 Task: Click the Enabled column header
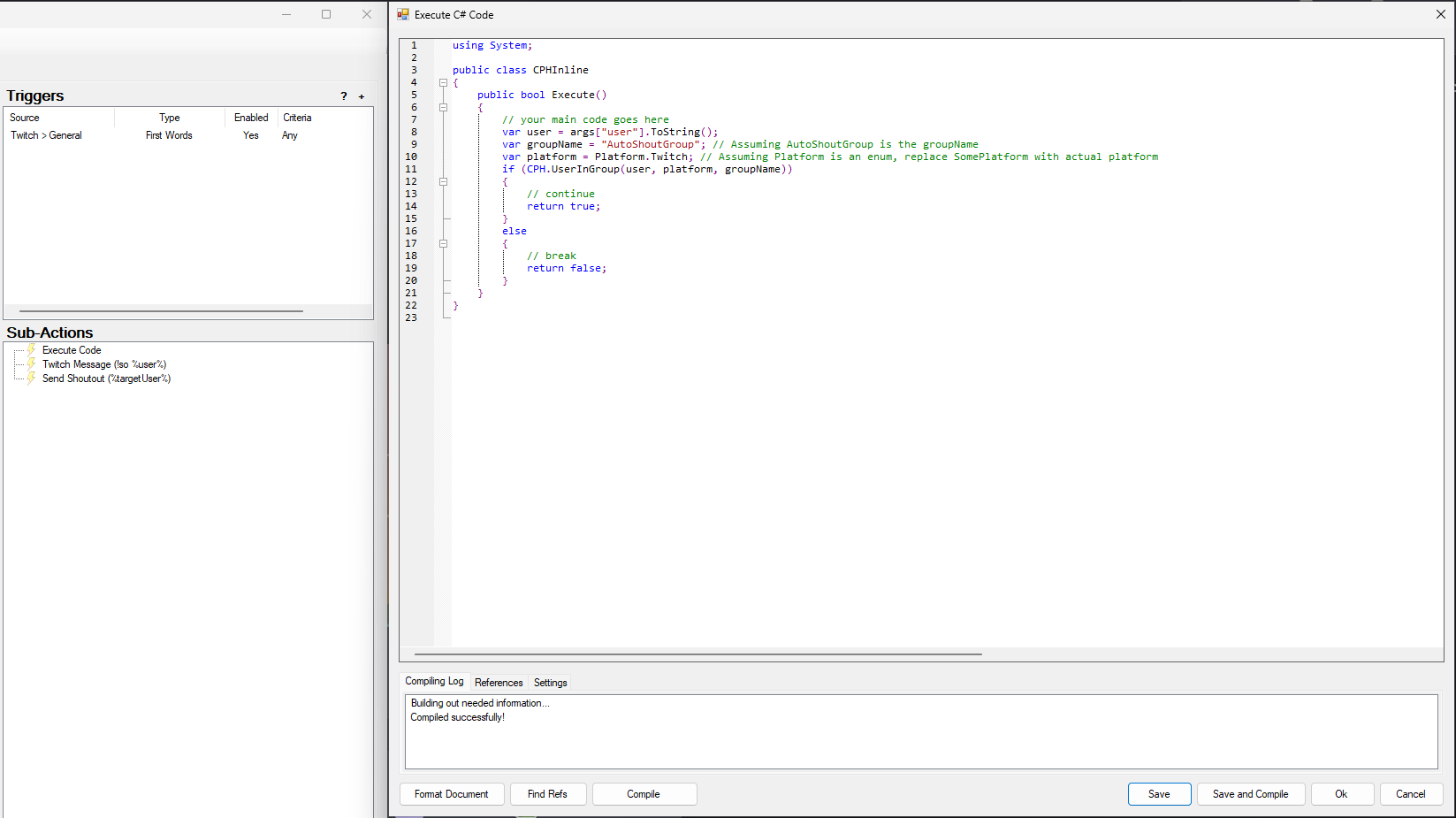(x=251, y=118)
